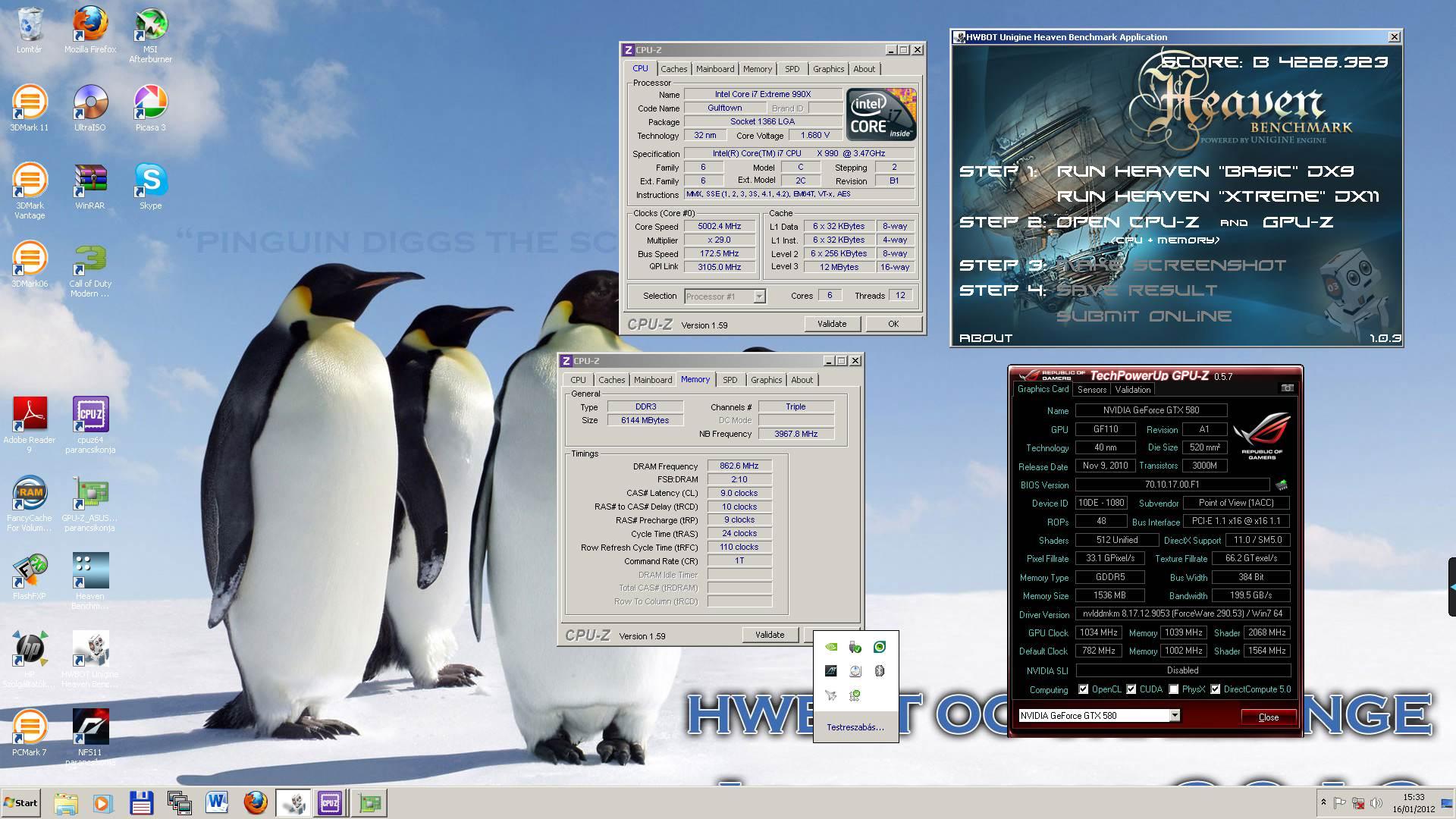This screenshot has height=819, width=1456.
Task: Click the DRAM Frequency value 862.6 MHz
Action: click(739, 466)
